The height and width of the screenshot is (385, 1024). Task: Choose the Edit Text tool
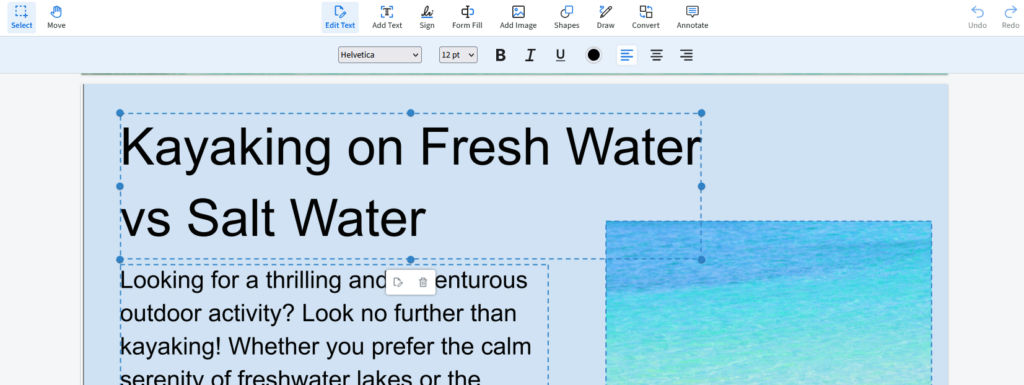click(x=340, y=18)
